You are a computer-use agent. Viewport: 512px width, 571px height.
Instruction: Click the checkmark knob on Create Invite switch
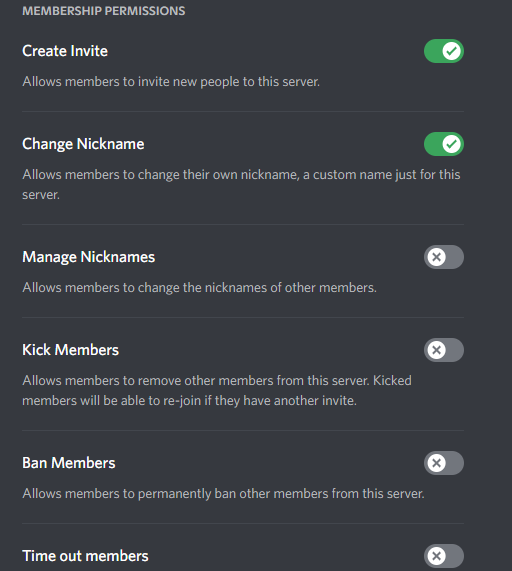tap(452, 51)
